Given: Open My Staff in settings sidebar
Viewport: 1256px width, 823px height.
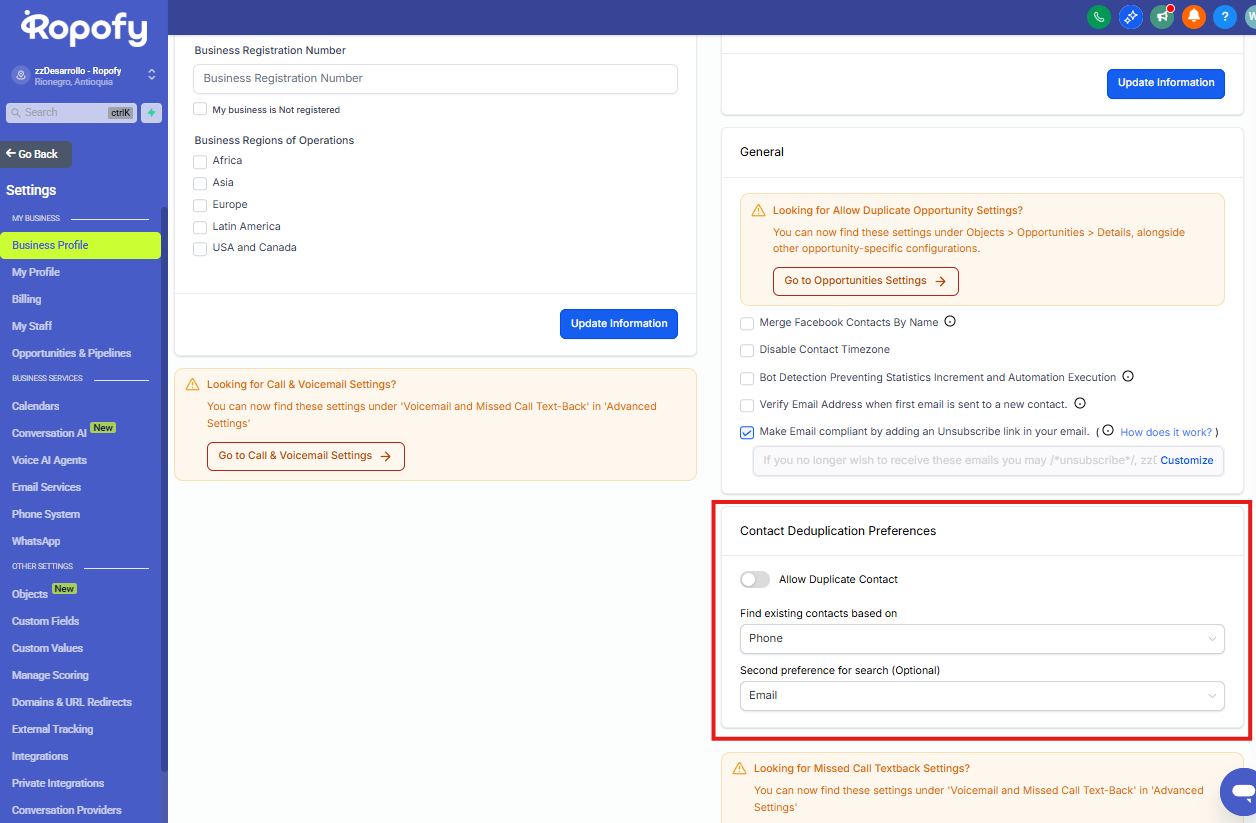Looking at the screenshot, I should coord(32,326).
